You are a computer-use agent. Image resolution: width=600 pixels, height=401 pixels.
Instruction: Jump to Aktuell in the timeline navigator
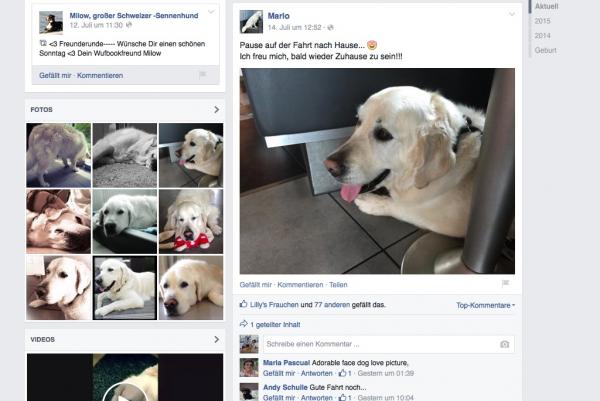(546, 7)
